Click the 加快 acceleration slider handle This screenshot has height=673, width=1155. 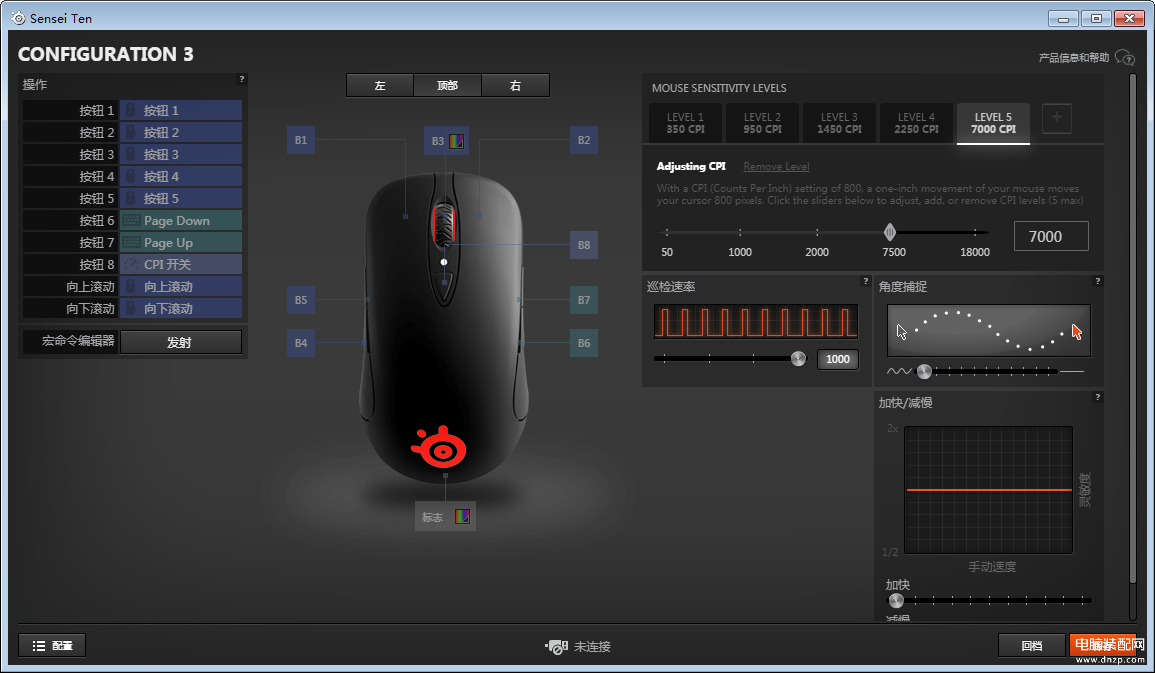click(896, 601)
